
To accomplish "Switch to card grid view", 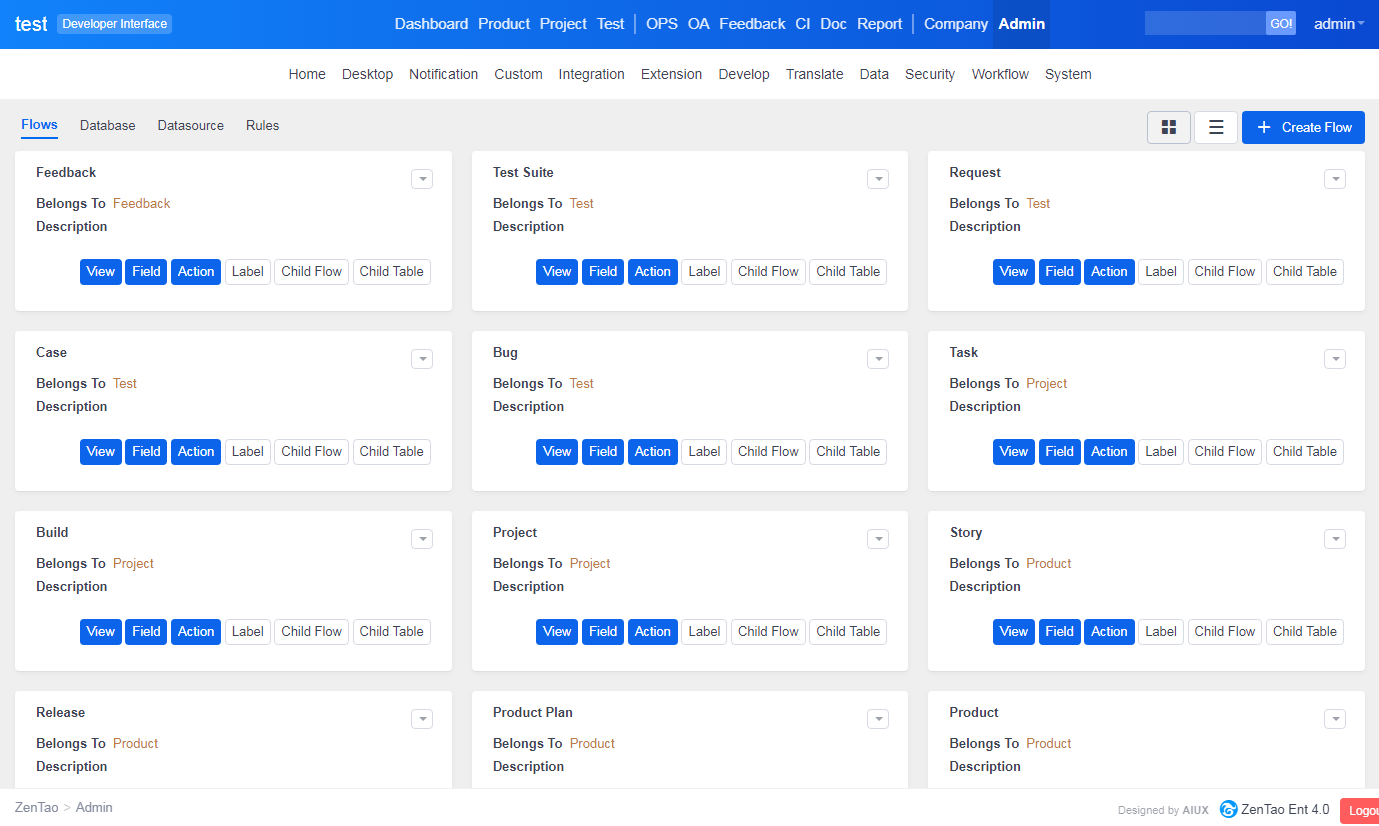I will 1168,127.
